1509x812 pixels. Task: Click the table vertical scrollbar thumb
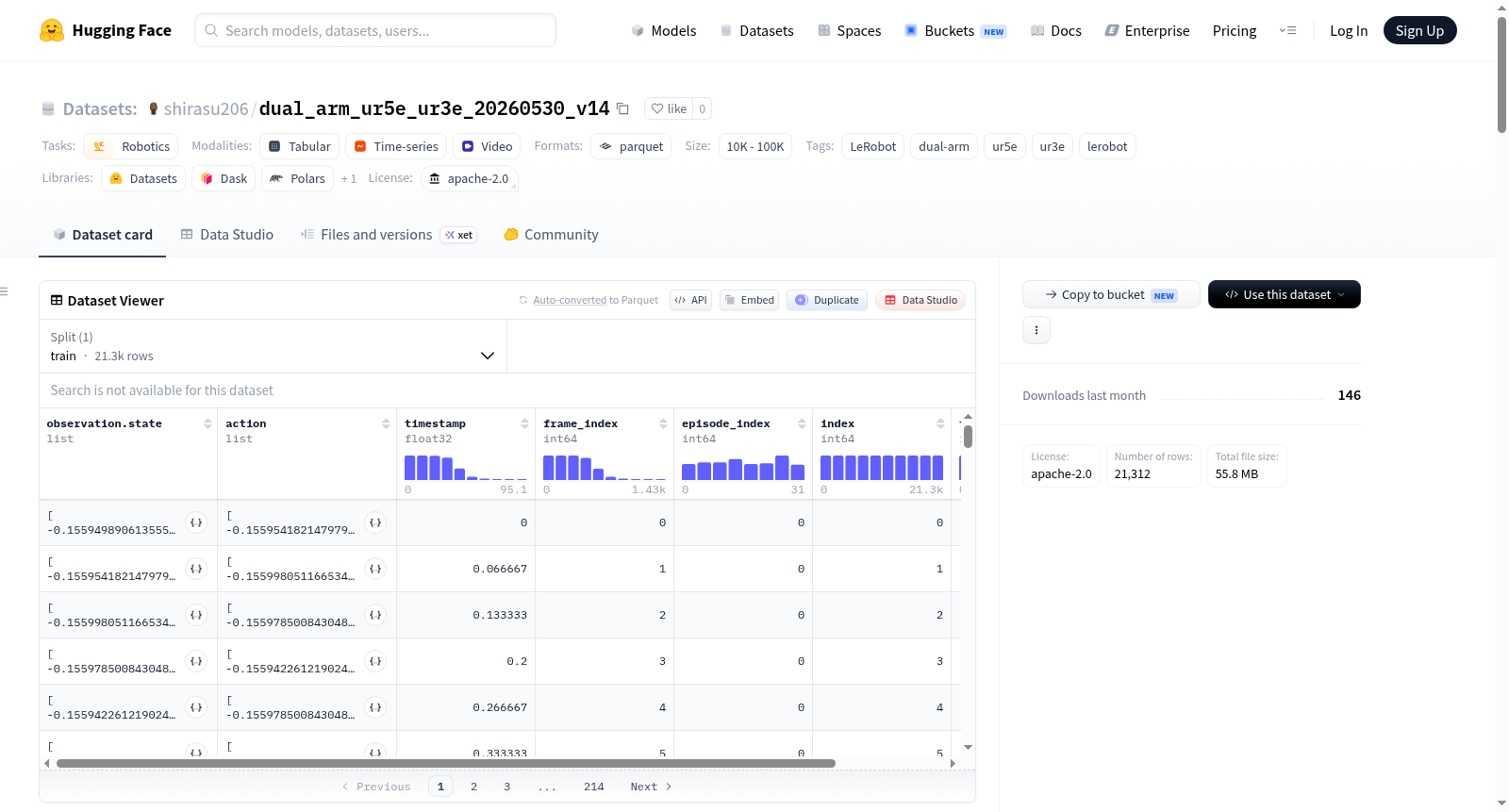click(x=968, y=437)
